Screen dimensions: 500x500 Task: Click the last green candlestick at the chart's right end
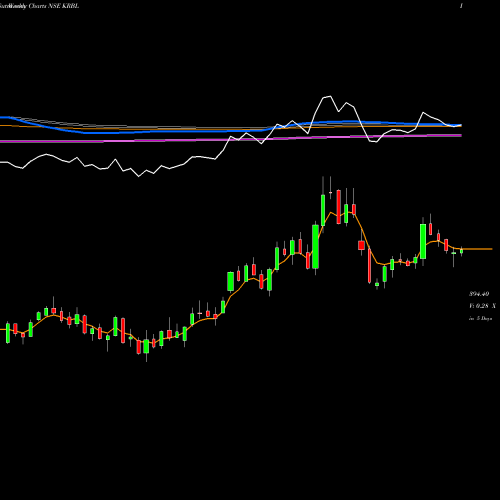point(462,251)
